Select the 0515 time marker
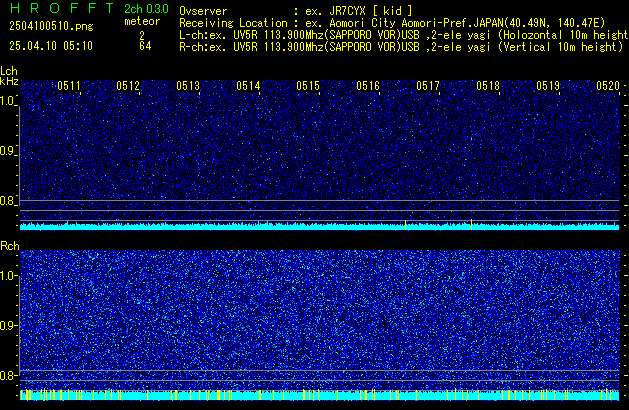This screenshot has width=629, height=410. [308, 86]
